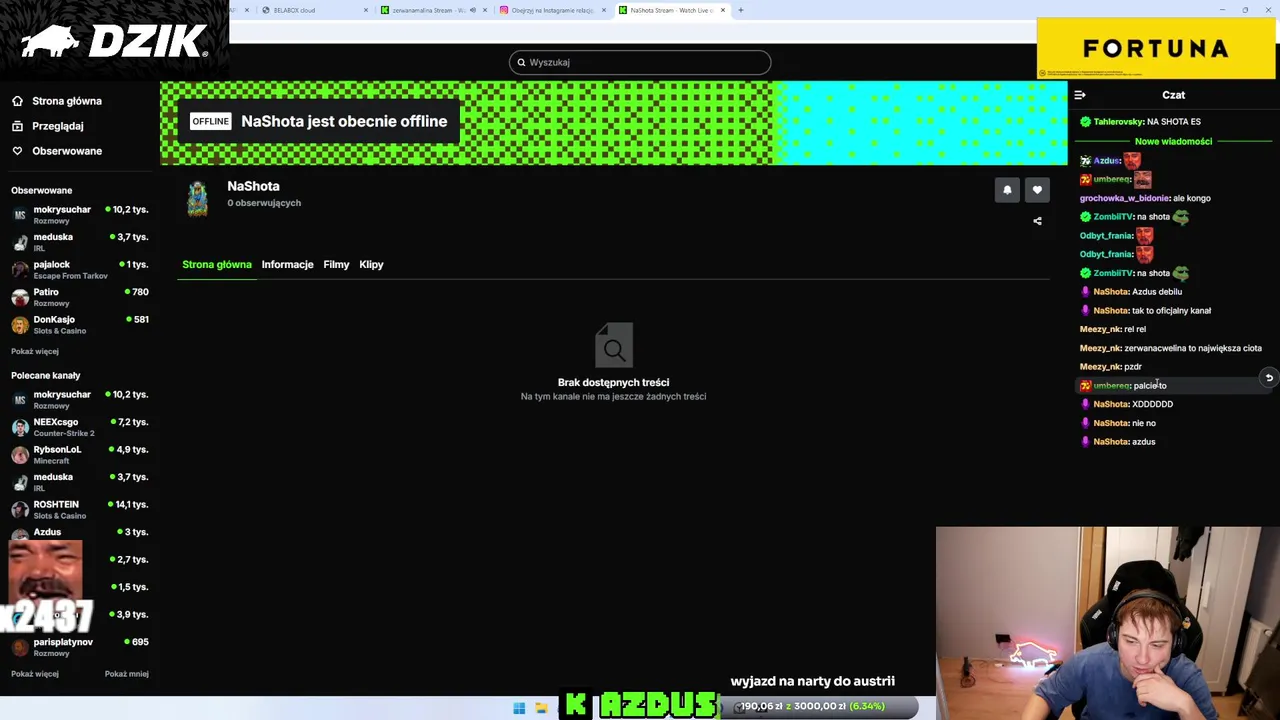Click NaShota's message 'XDDDDDD'
Screen dimensions: 1280x720
tap(1152, 405)
